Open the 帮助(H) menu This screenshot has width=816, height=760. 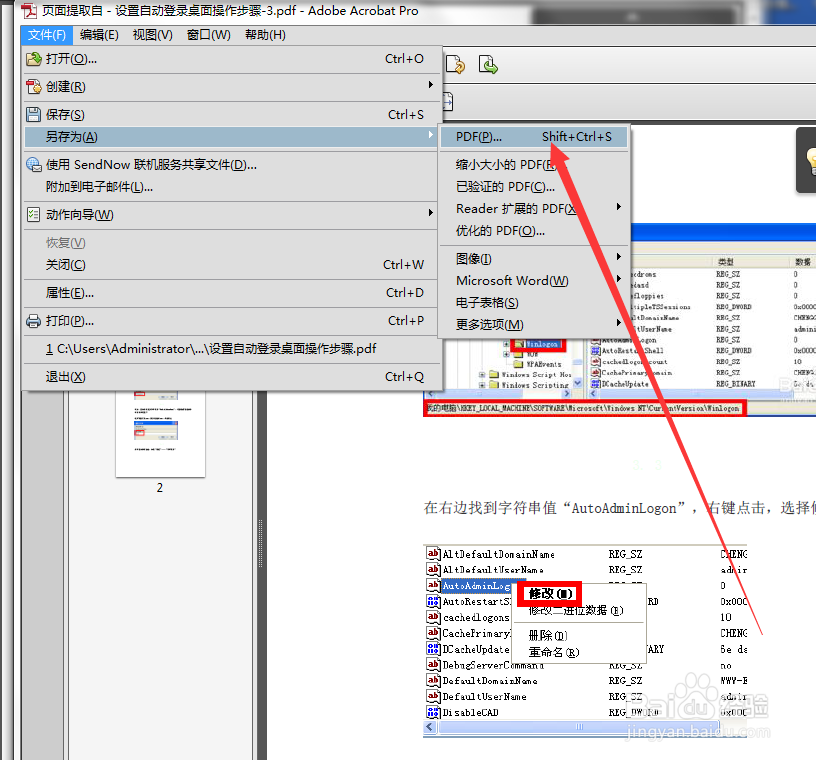pyautogui.click(x=265, y=35)
